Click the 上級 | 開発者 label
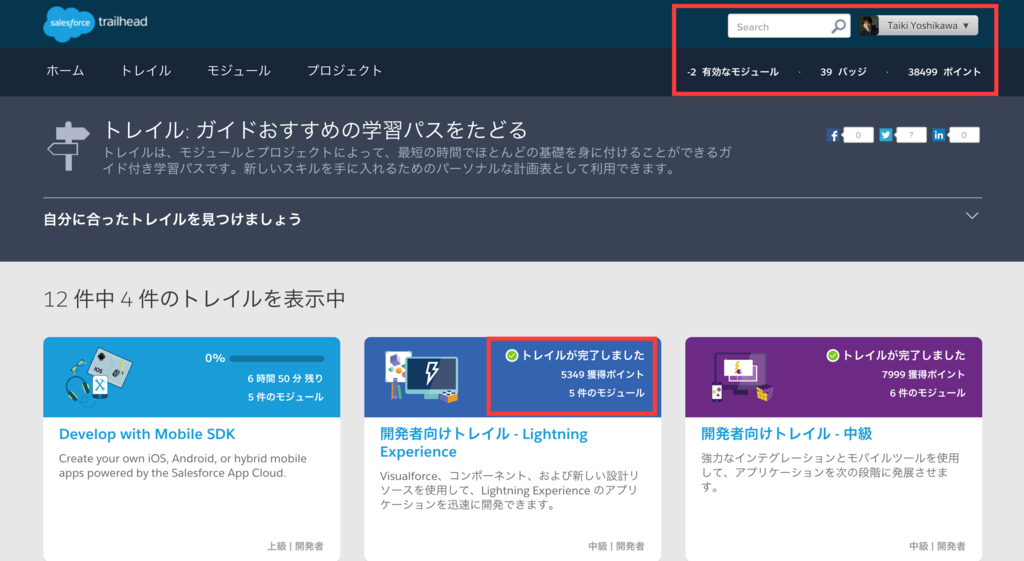 295,546
